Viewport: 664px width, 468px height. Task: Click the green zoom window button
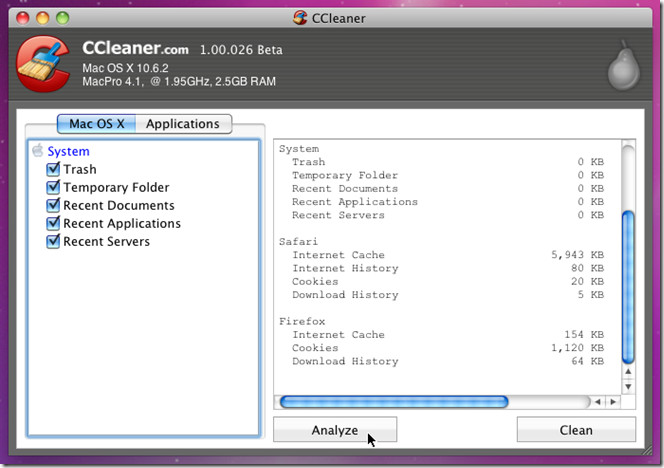tap(63, 18)
